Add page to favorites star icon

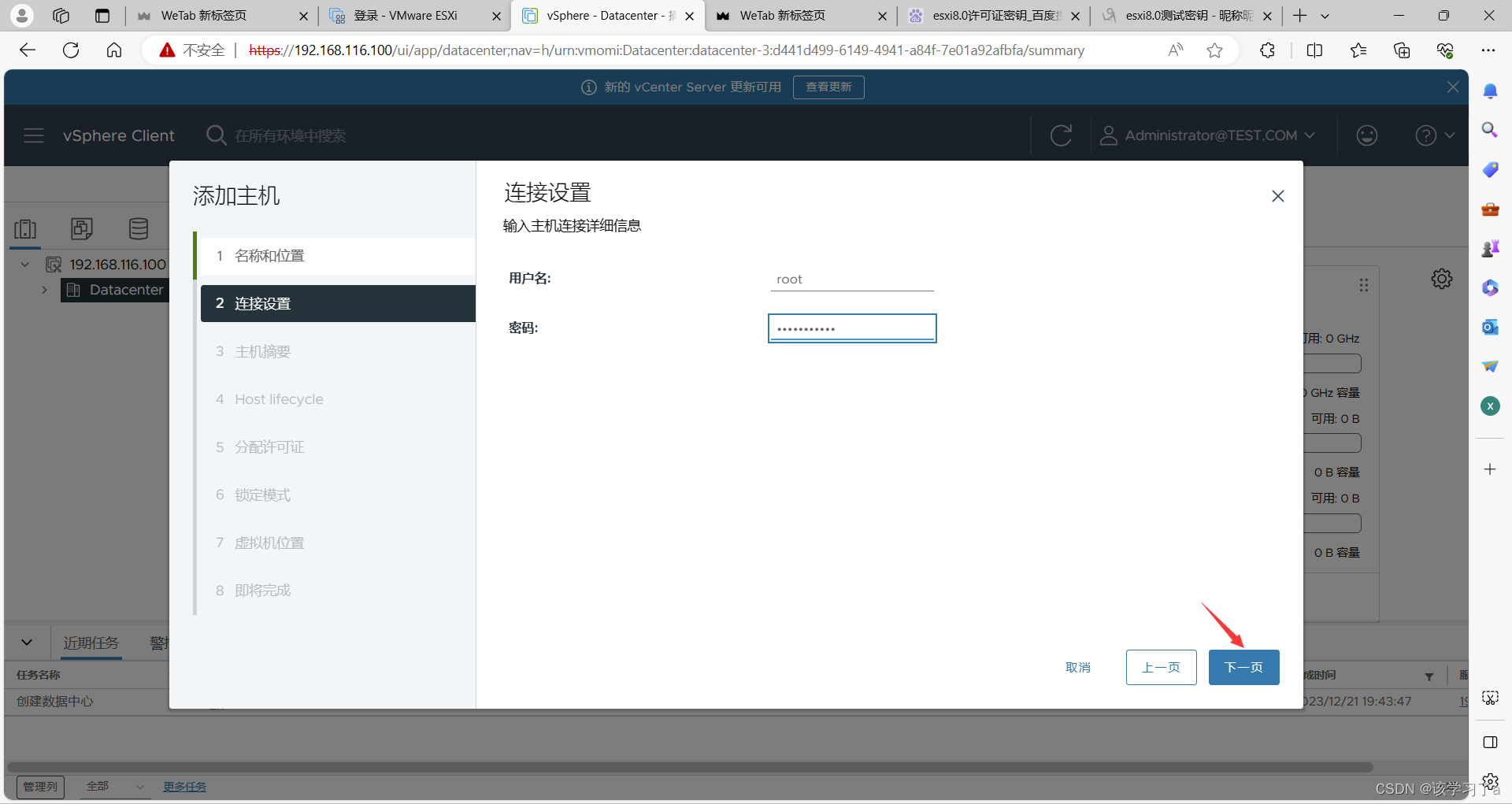coord(1214,50)
